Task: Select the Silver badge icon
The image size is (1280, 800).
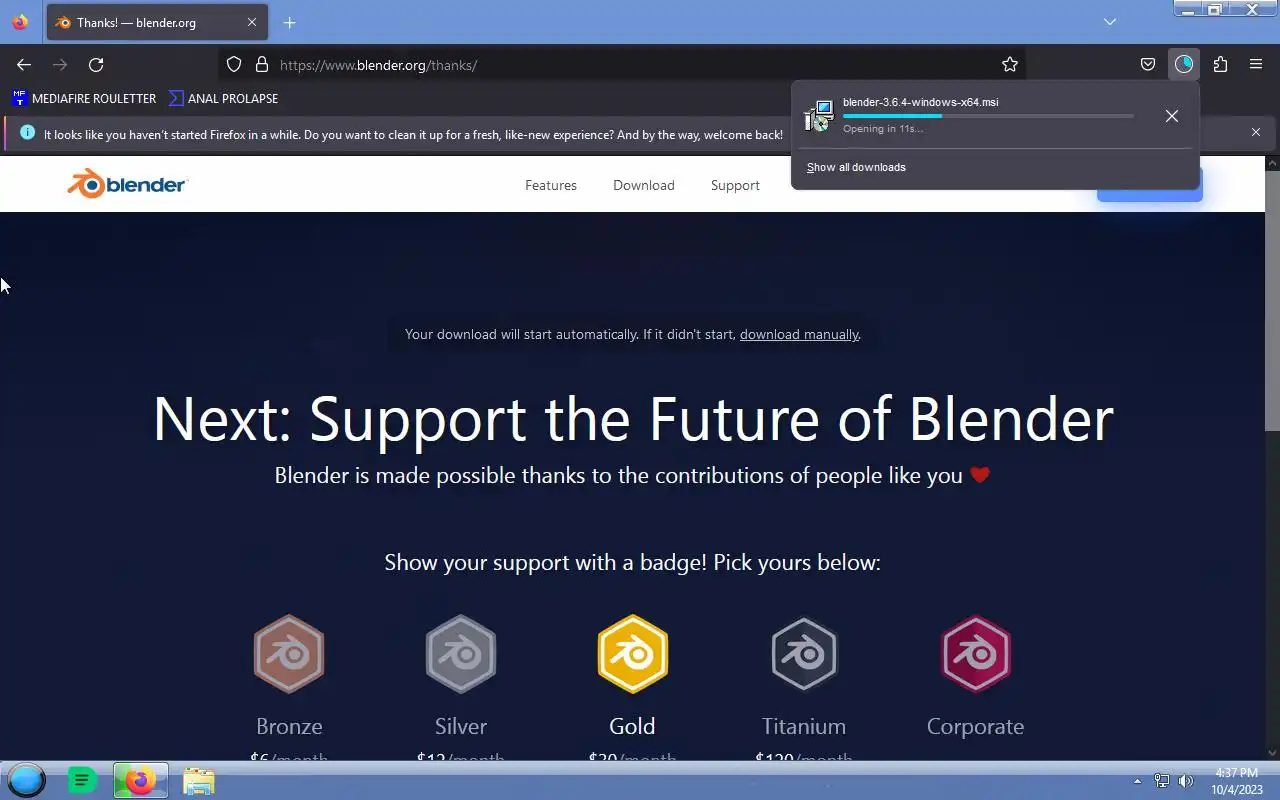Action: click(x=461, y=654)
